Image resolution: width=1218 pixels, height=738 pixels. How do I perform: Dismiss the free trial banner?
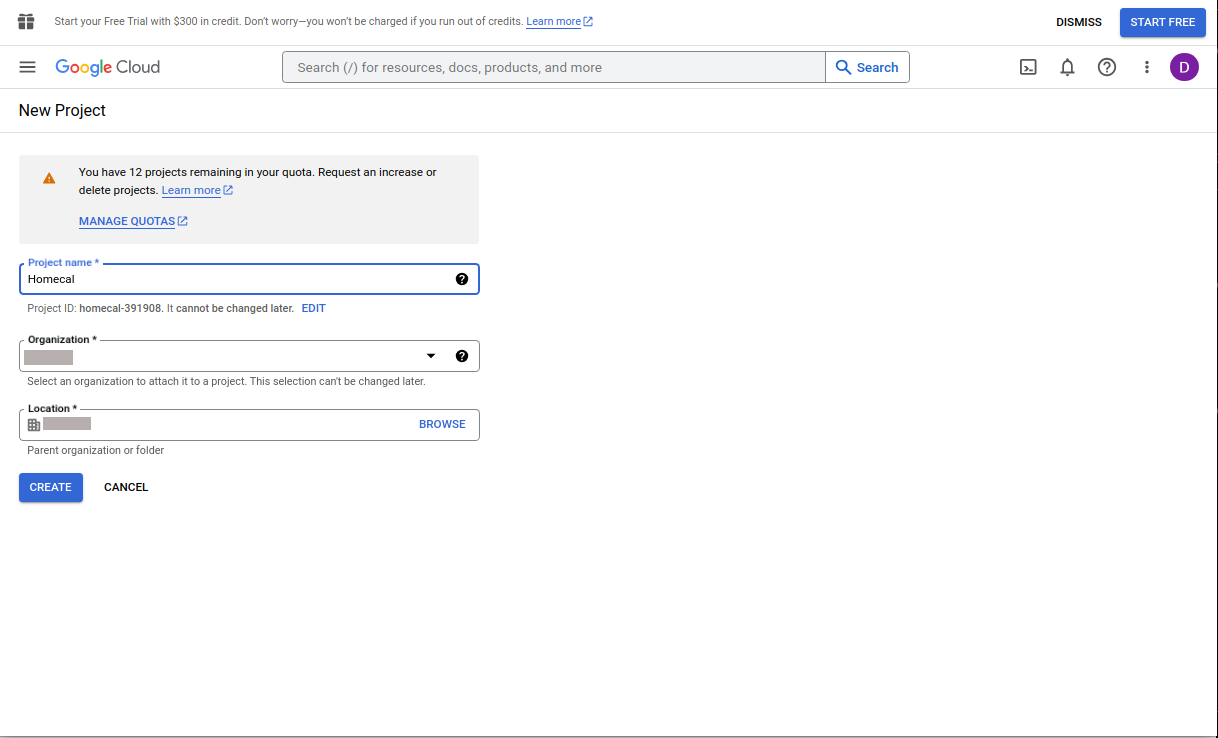(x=1079, y=21)
